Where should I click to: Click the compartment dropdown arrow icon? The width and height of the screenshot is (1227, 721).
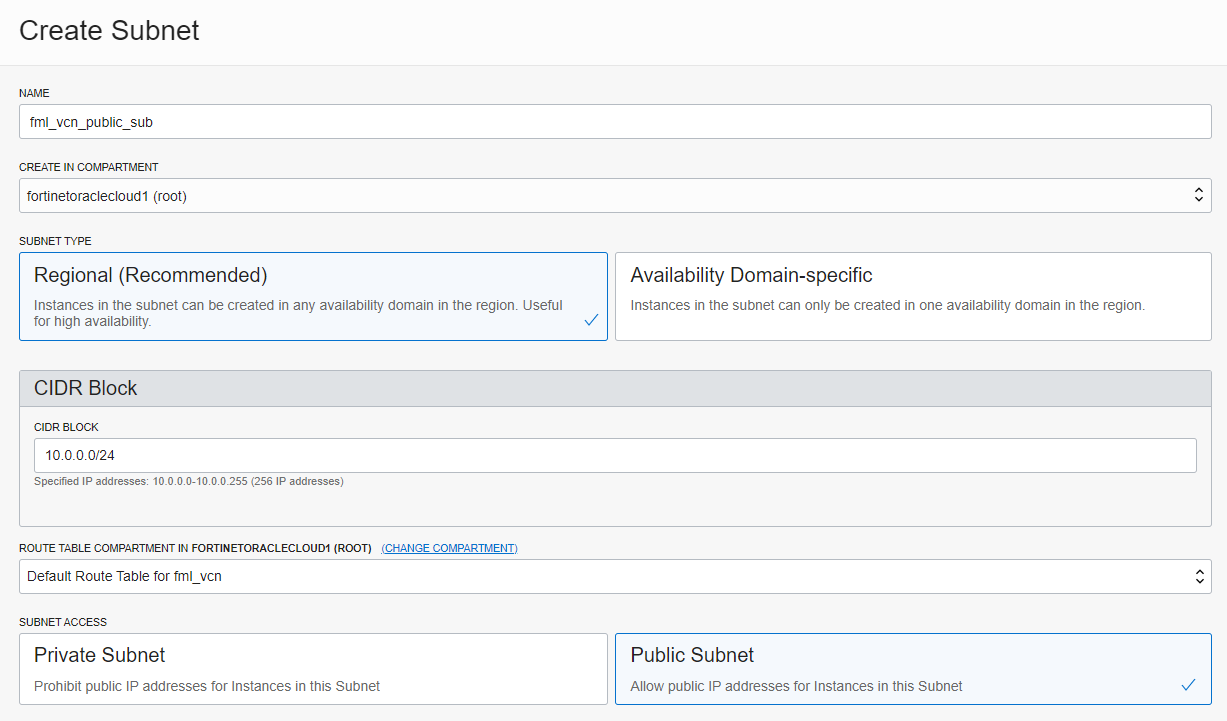[1199, 196]
